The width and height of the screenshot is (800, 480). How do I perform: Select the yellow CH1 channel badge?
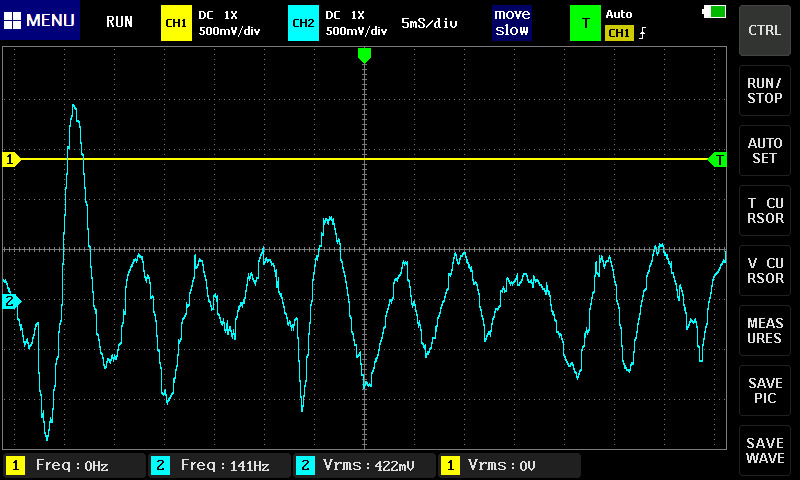tap(176, 22)
